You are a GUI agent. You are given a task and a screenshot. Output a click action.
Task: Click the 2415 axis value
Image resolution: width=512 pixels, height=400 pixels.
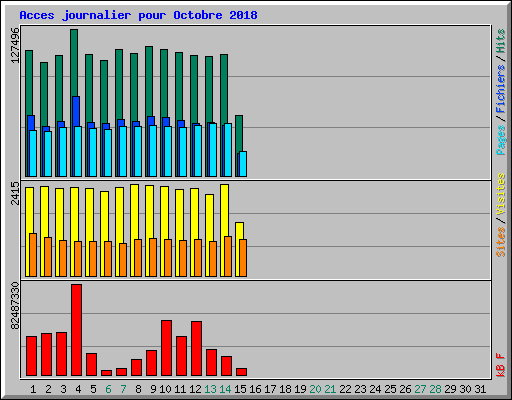[15, 193]
